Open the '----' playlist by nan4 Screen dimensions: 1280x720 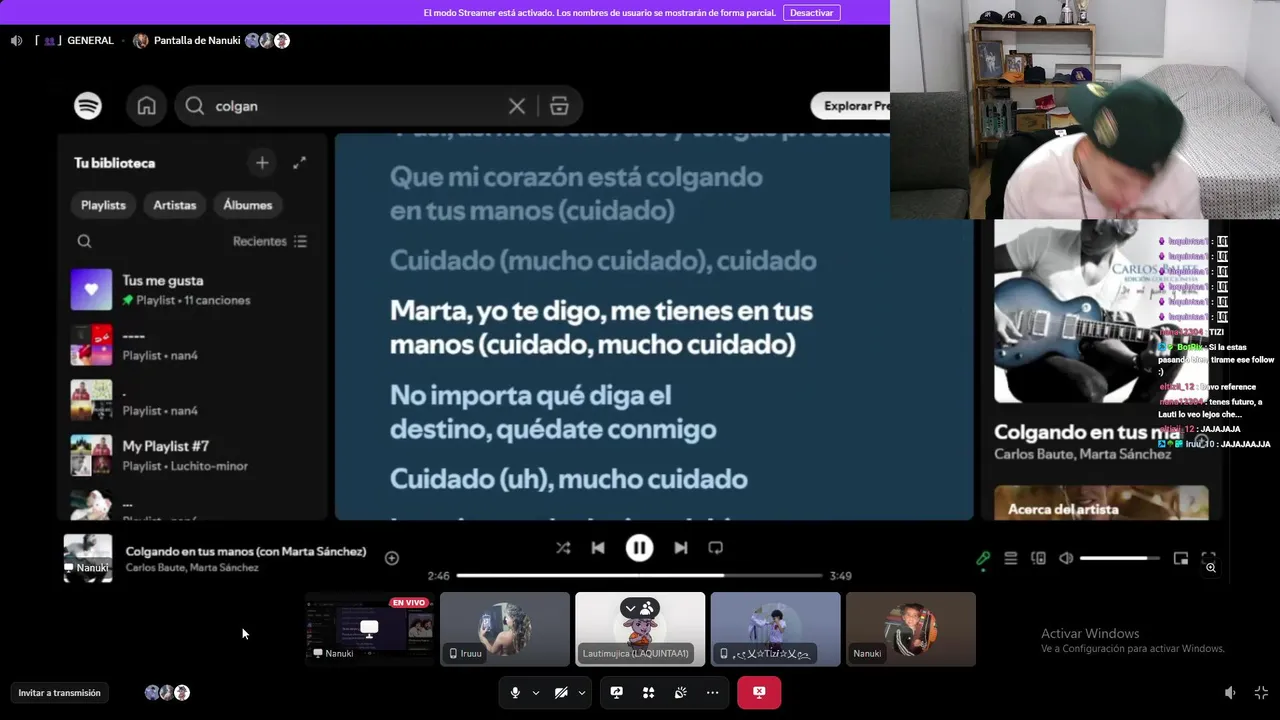coord(190,345)
